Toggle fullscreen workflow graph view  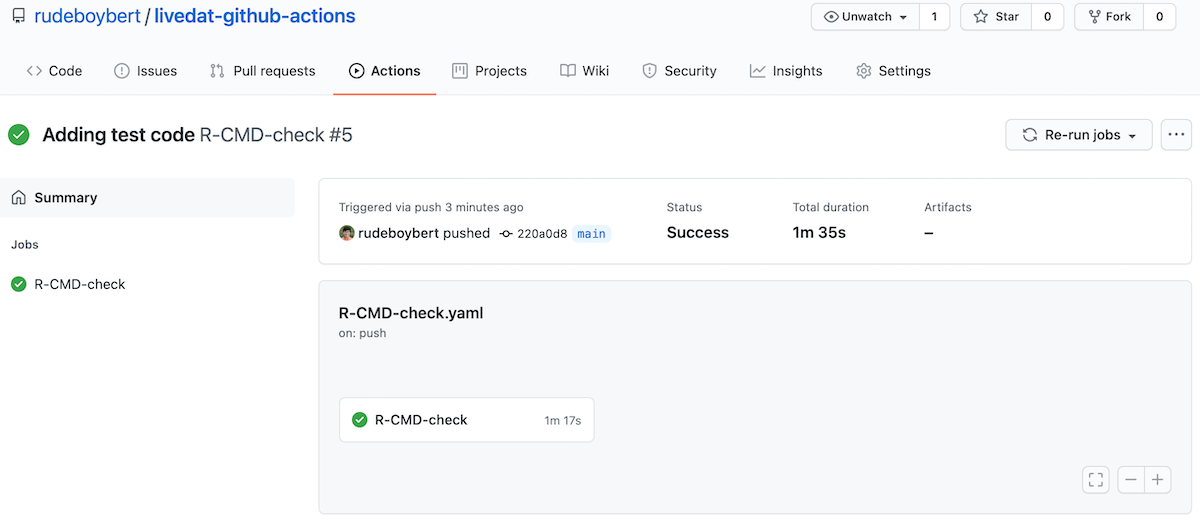click(x=1096, y=480)
